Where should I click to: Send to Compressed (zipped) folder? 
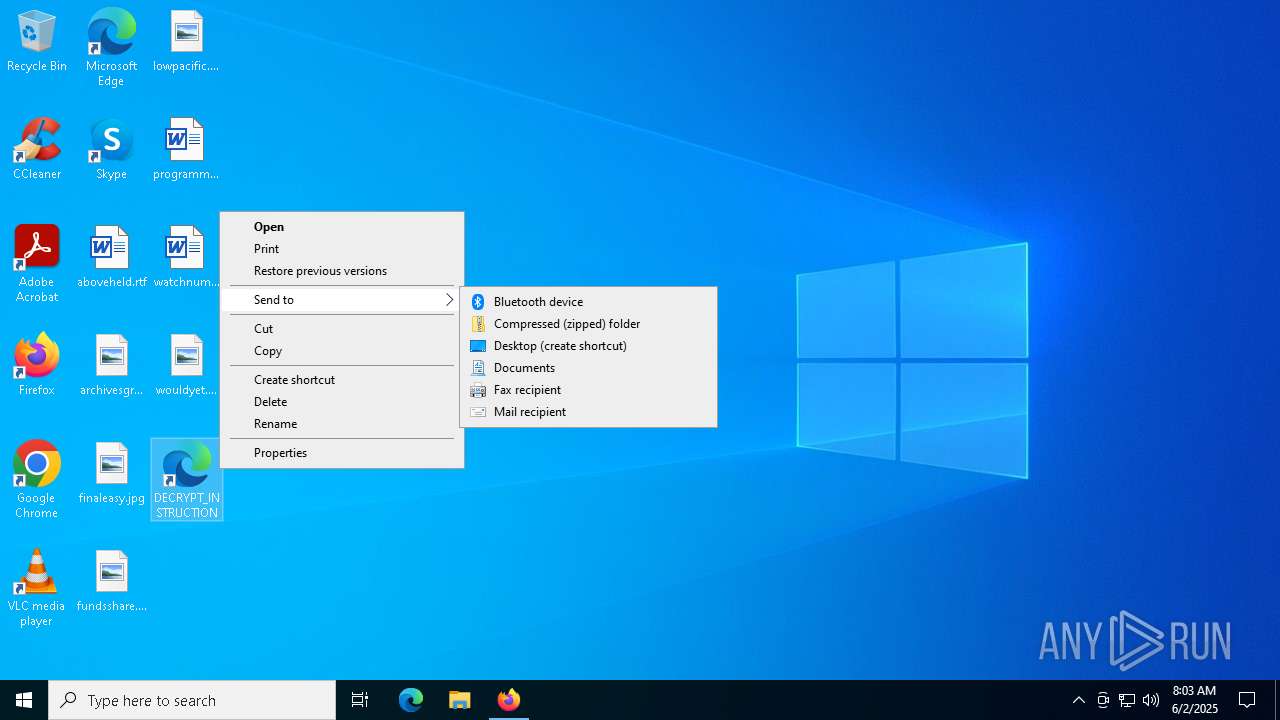click(x=588, y=324)
